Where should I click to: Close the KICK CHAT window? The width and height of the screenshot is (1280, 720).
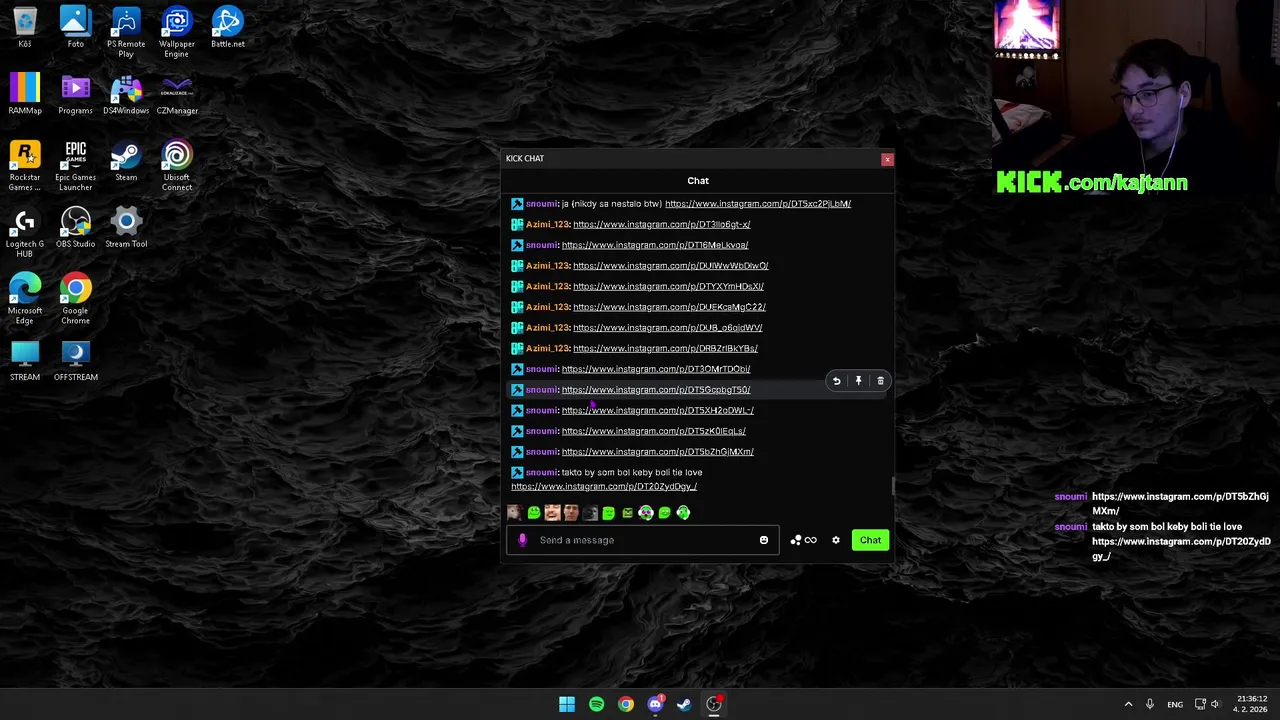tap(887, 159)
